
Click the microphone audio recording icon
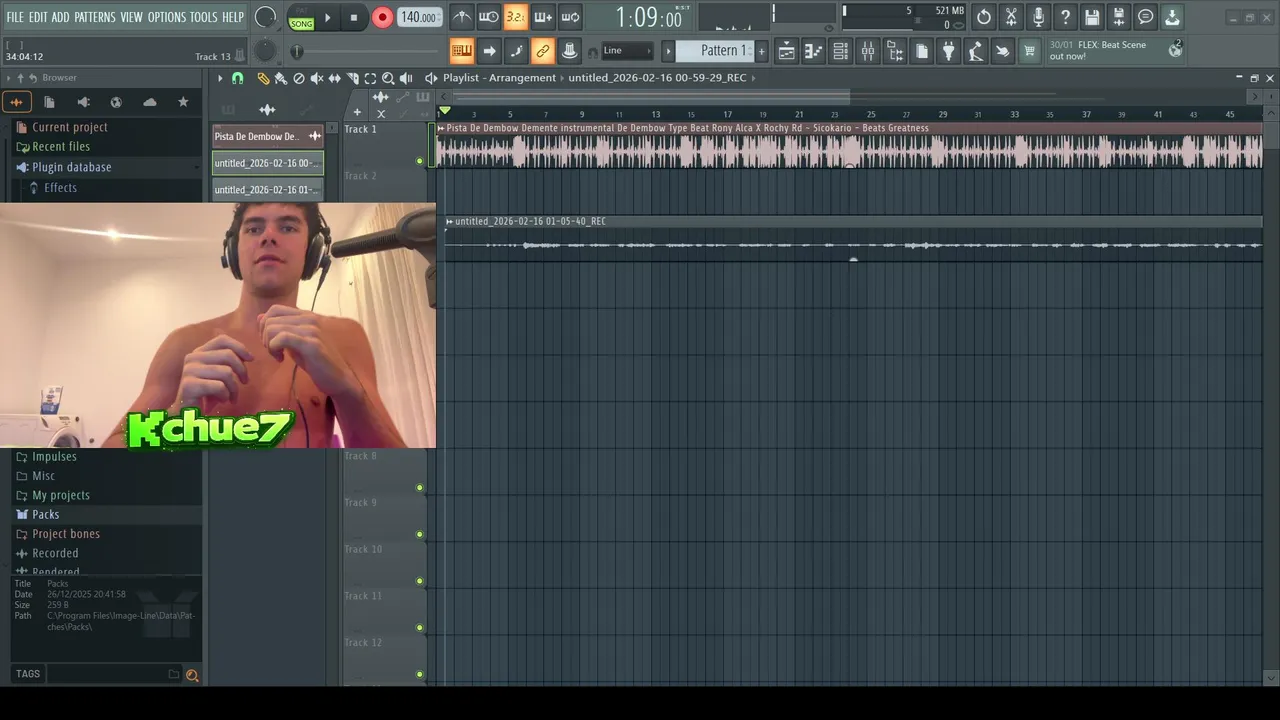1038,17
